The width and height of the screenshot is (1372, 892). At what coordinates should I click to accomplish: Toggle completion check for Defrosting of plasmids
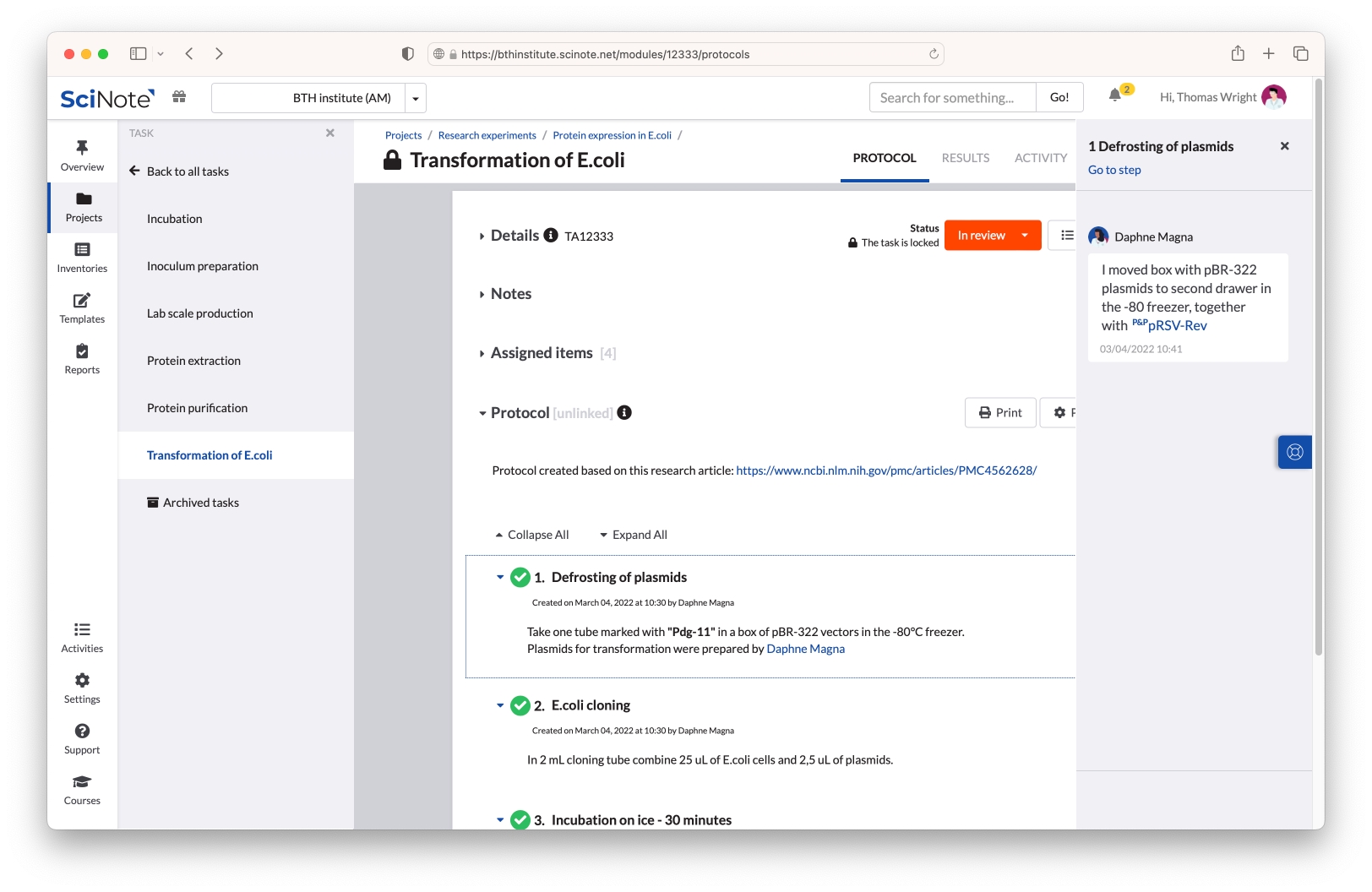tap(520, 578)
